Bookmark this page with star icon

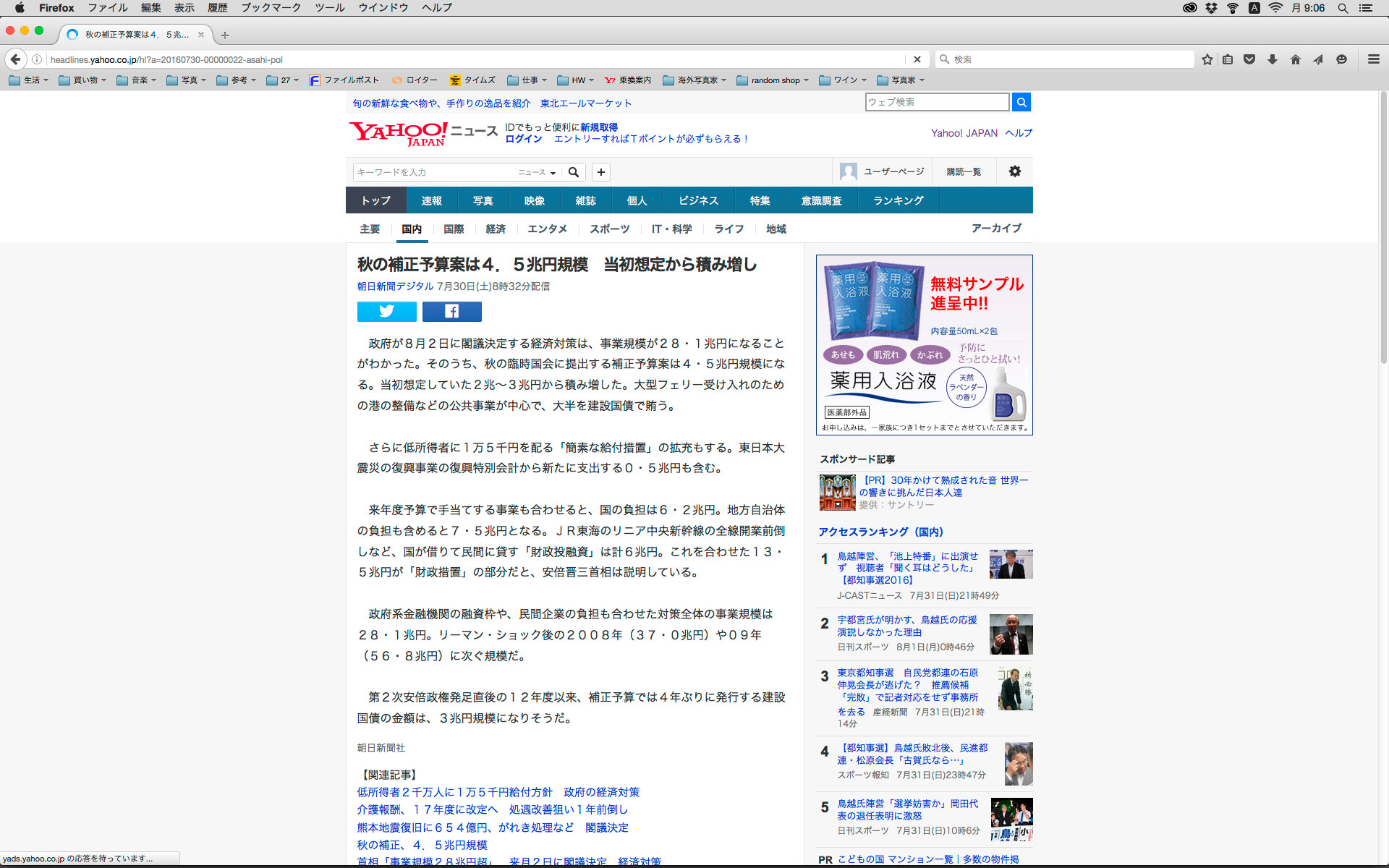pos(1207,59)
